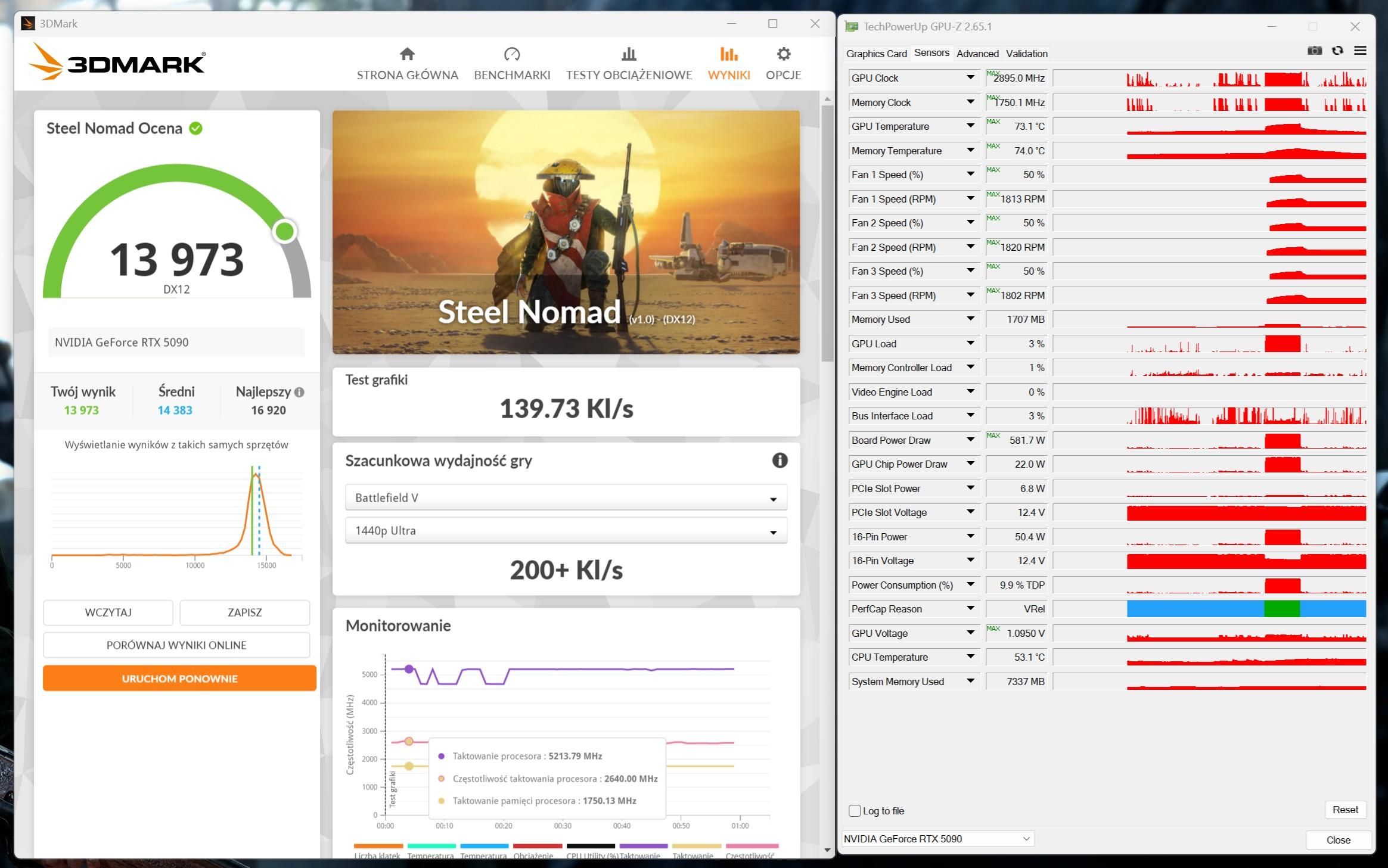Click the URUCHOM PONOWNIE button
1388x868 pixels.
coord(179,679)
